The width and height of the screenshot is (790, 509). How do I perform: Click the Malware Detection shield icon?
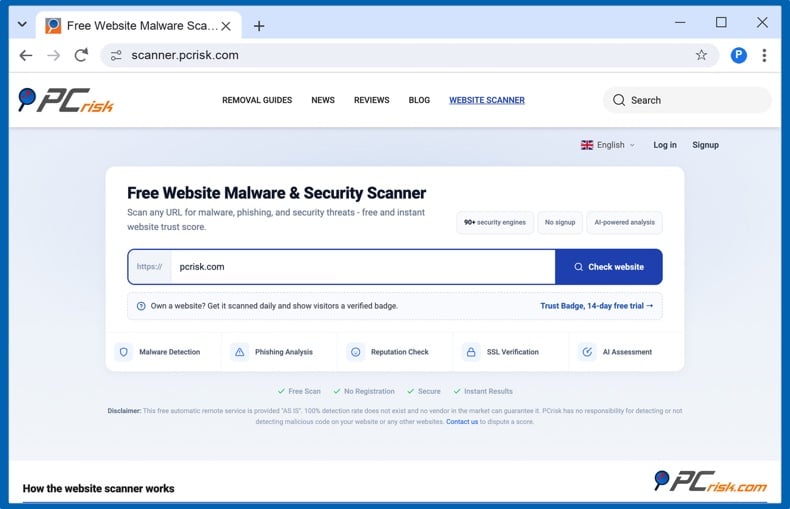123,352
